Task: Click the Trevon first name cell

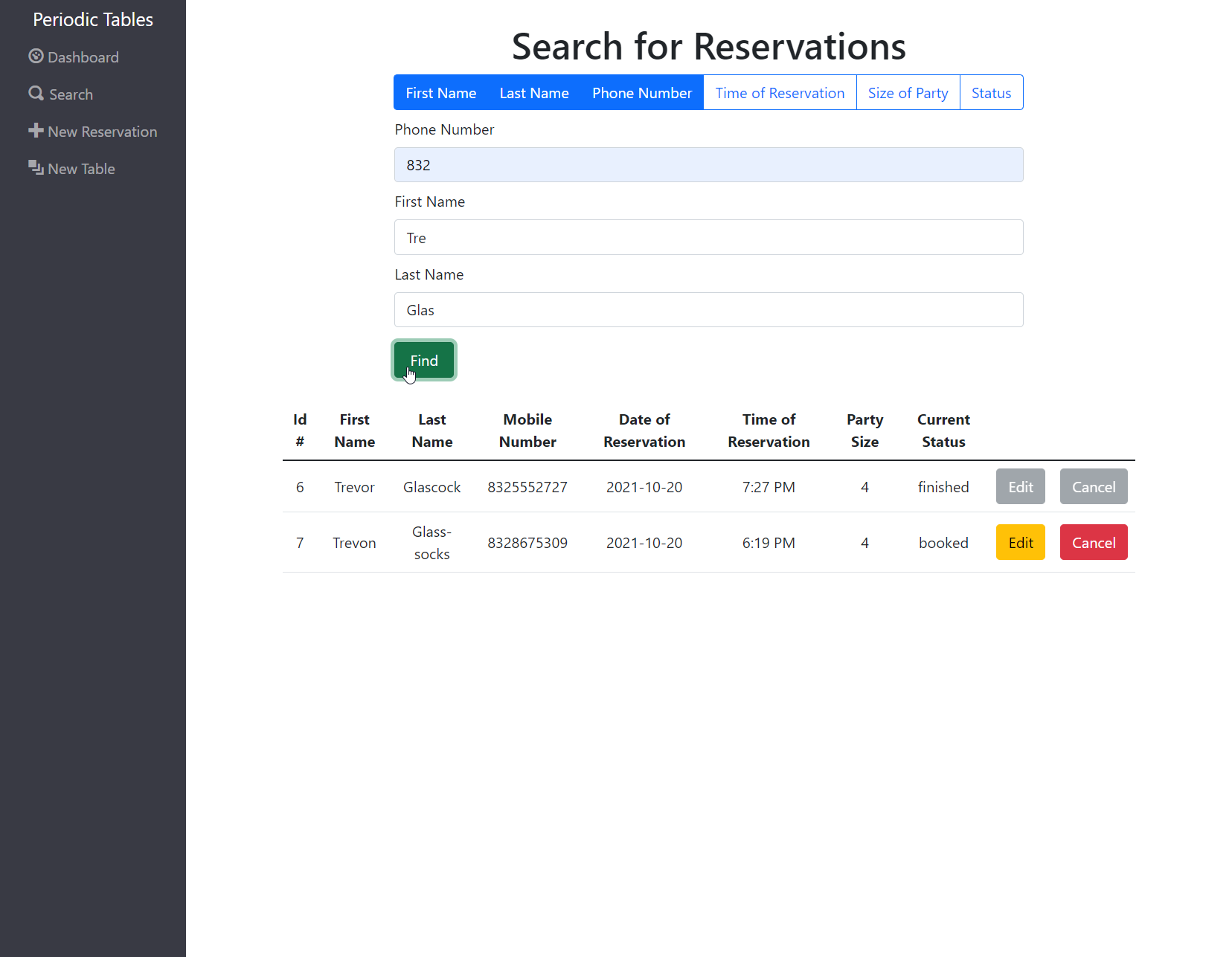Action: pyautogui.click(x=354, y=543)
